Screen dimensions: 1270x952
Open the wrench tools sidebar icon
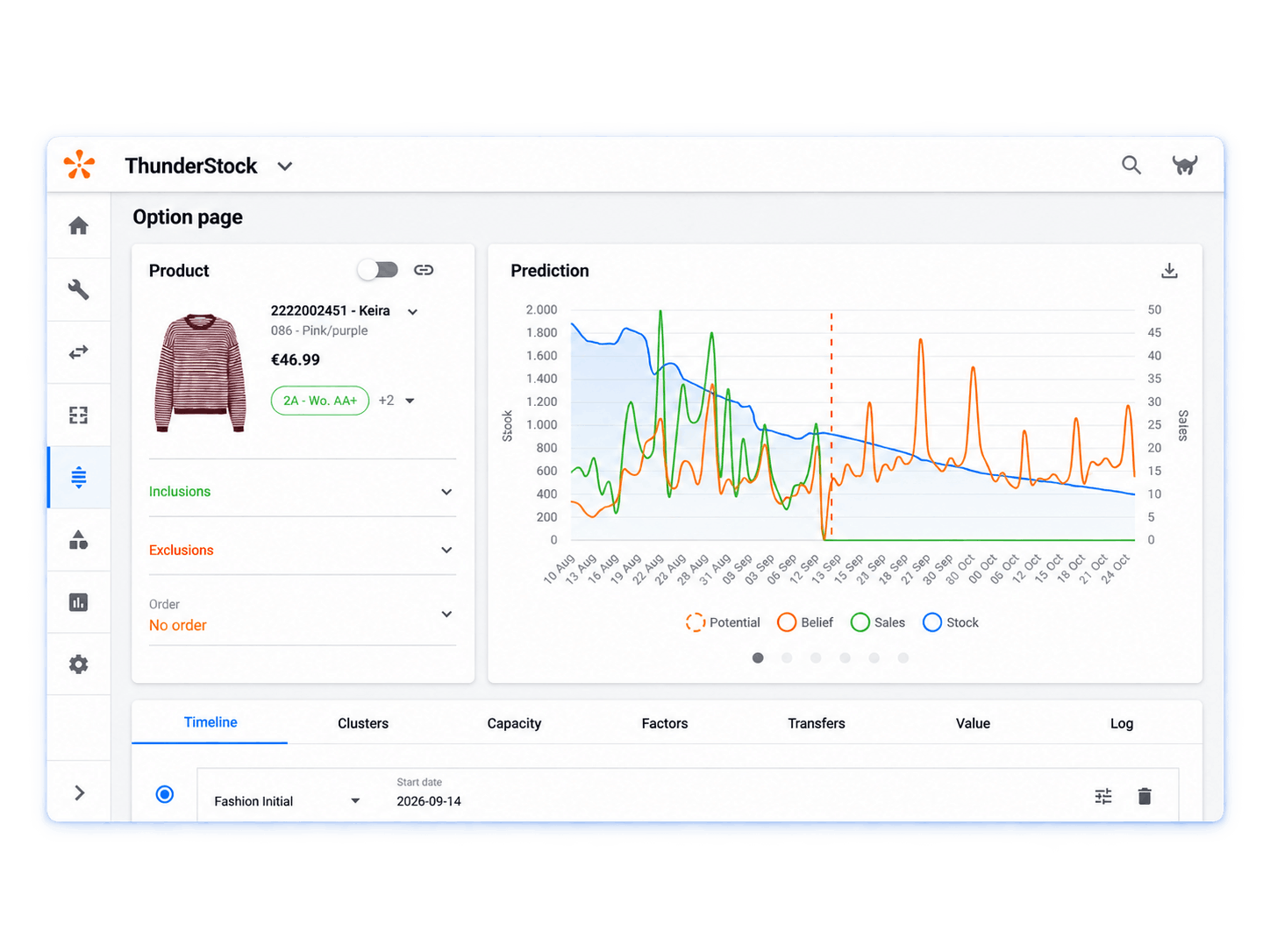point(79,289)
